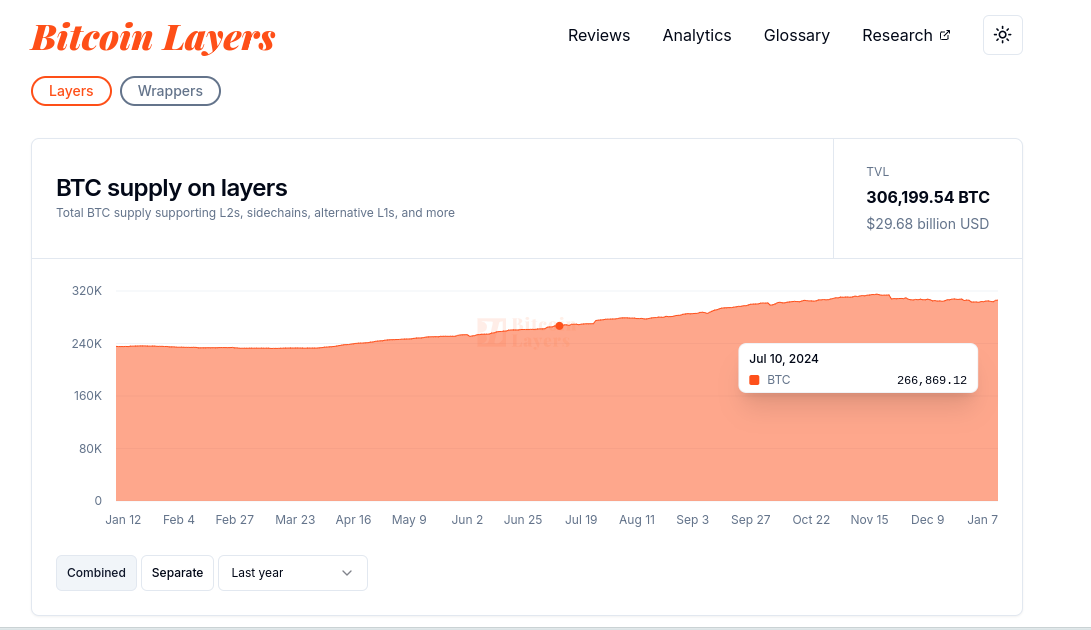Select the Combined view option
This screenshot has width=1091, height=630.
[x=96, y=572]
